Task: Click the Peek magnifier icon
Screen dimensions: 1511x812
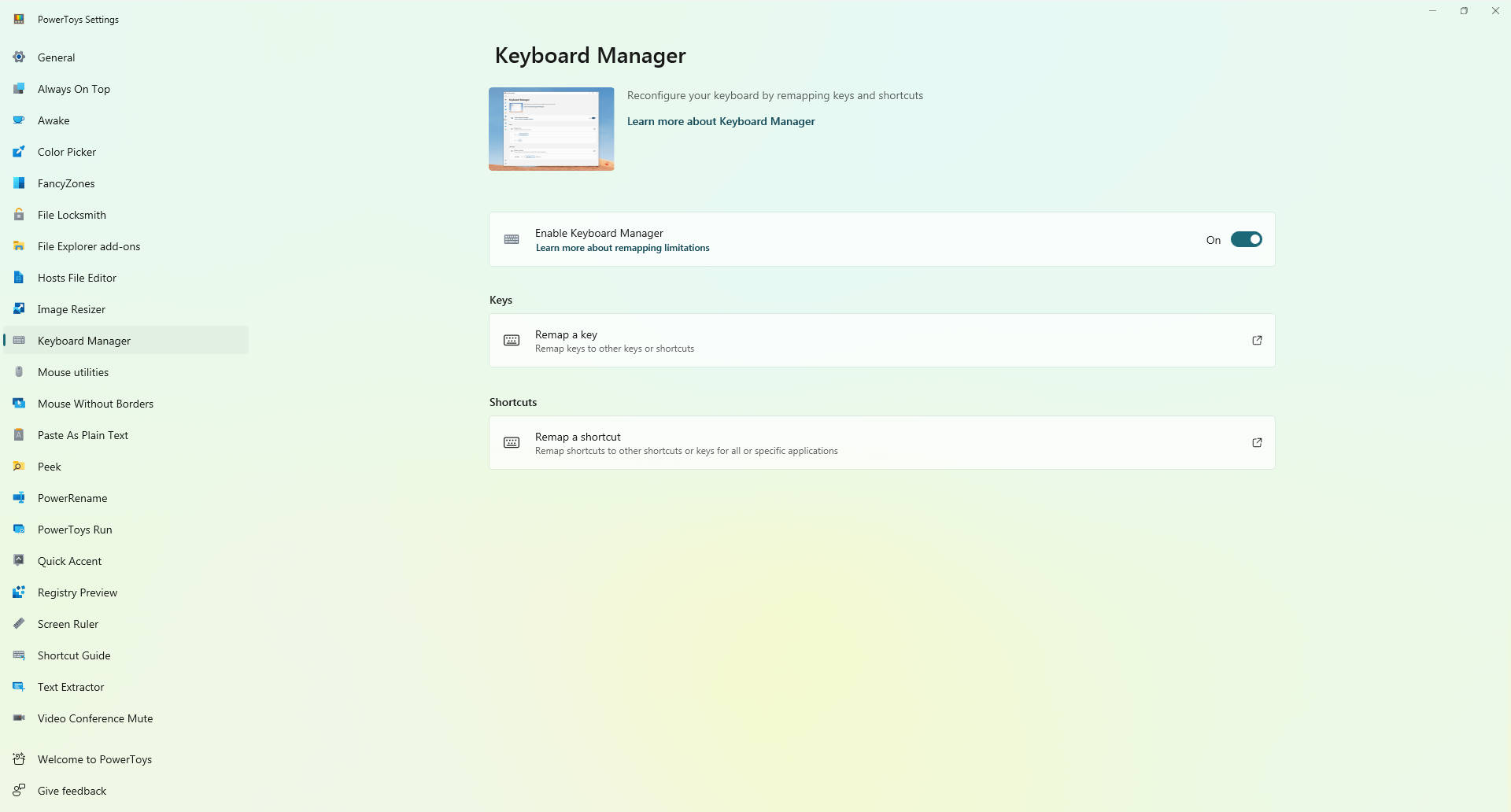Action: [x=19, y=467]
